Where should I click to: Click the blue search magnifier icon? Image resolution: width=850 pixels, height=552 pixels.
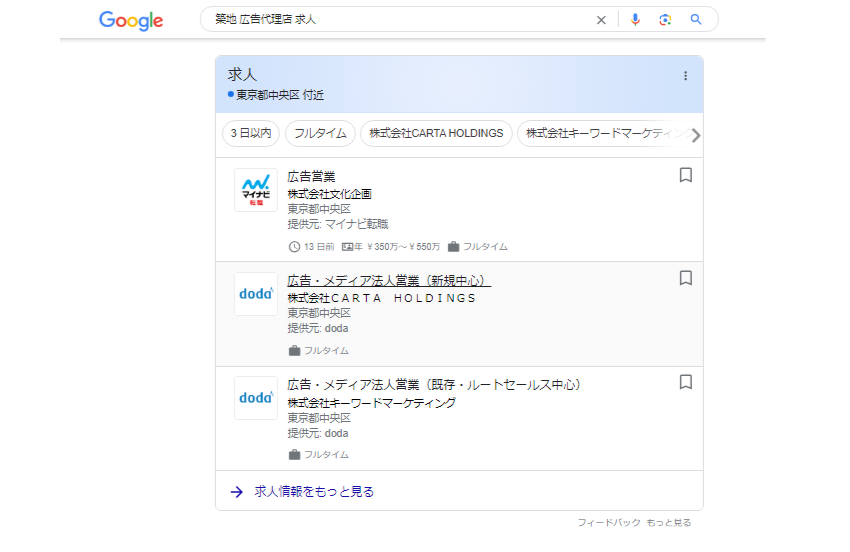(696, 20)
